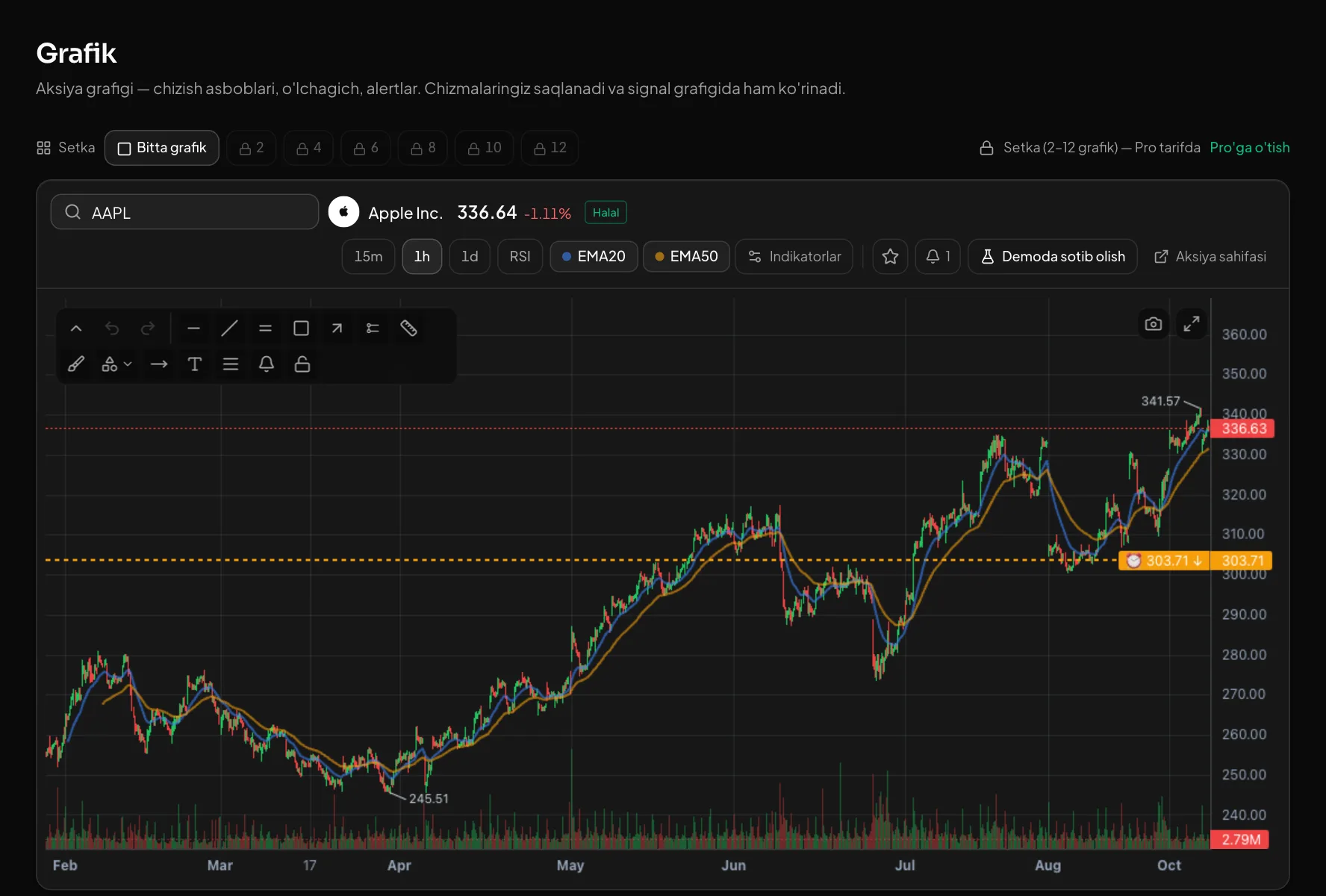Select the diagonal arrow drawing tool
Viewport: 1326px width, 896px height.
(337, 329)
